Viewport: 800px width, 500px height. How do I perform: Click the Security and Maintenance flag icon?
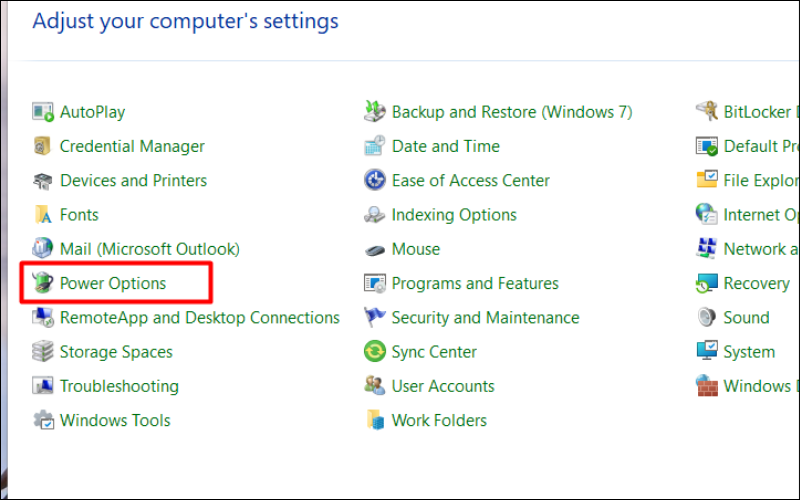coord(375,318)
